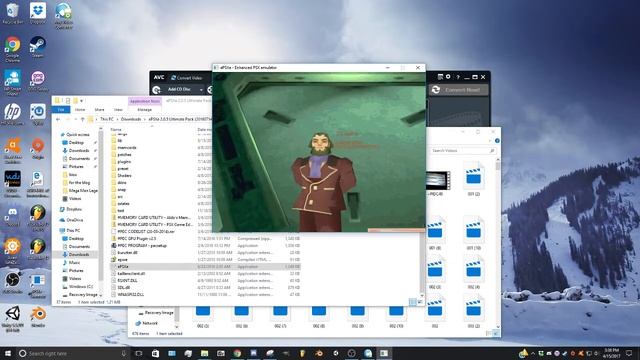Launch Unity from the desktop
This screenshot has height=360, width=640.
(12, 318)
